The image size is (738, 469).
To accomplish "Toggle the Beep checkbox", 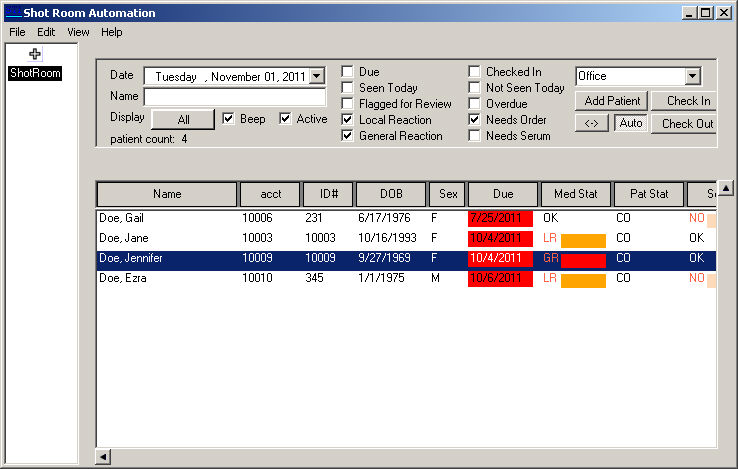I will pyautogui.click(x=228, y=118).
